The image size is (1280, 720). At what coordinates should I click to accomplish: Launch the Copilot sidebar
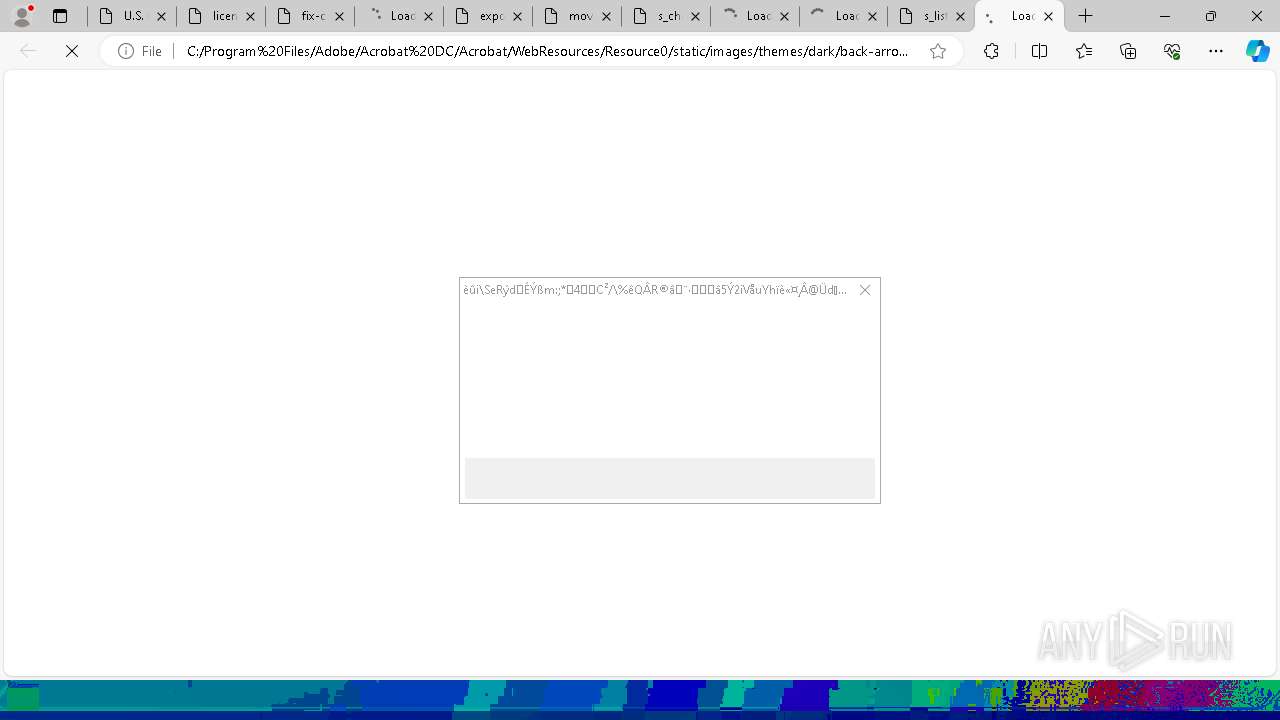1257,51
